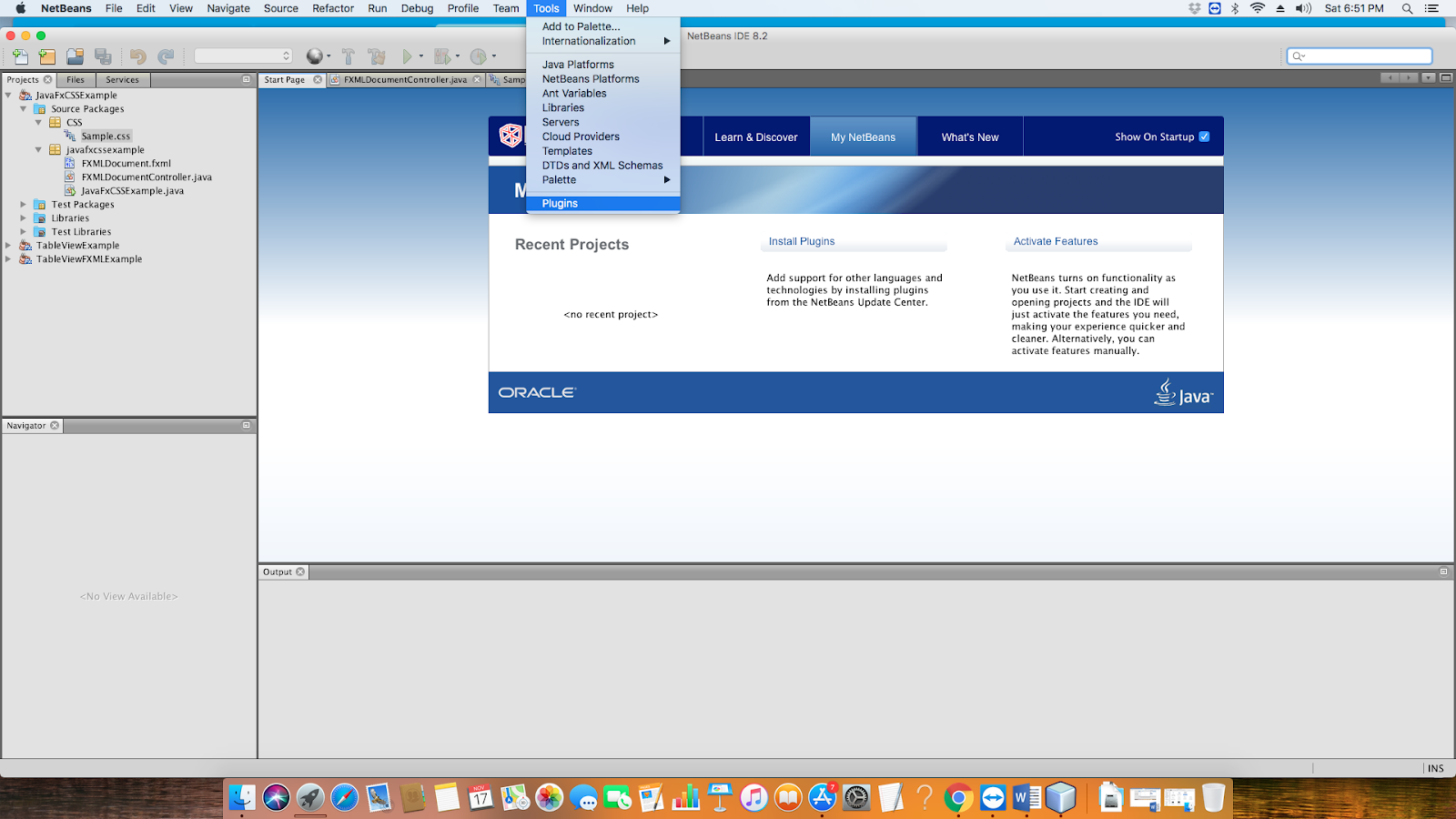Click the green Run Project icon
Image resolution: width=1456 pixels, height=819 pixels.
coord(408,56)
